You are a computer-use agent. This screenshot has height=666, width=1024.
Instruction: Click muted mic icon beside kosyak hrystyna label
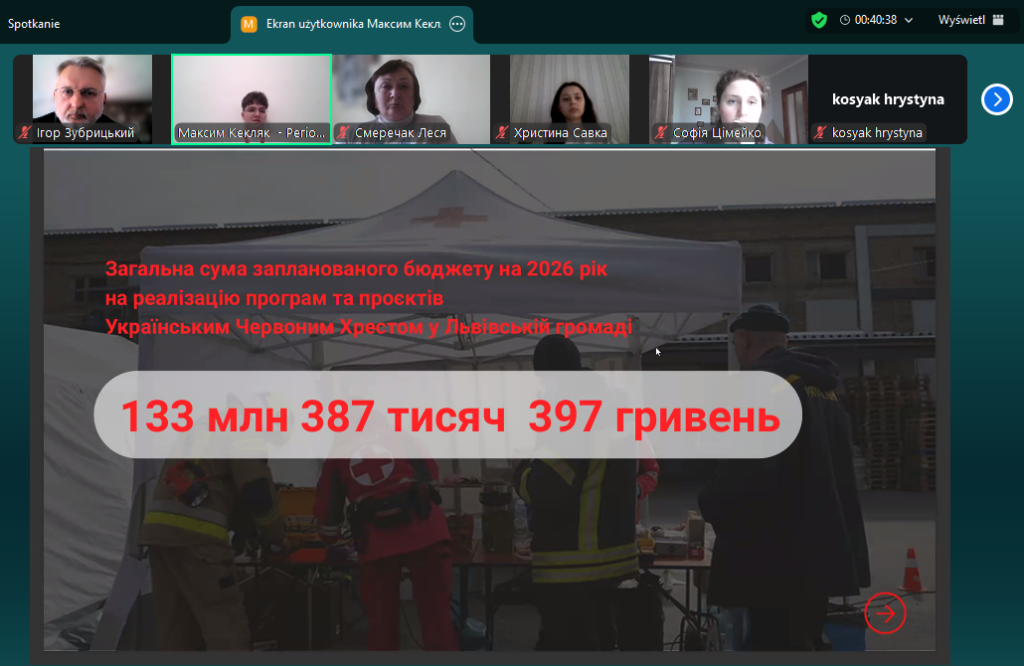[820, 133]
